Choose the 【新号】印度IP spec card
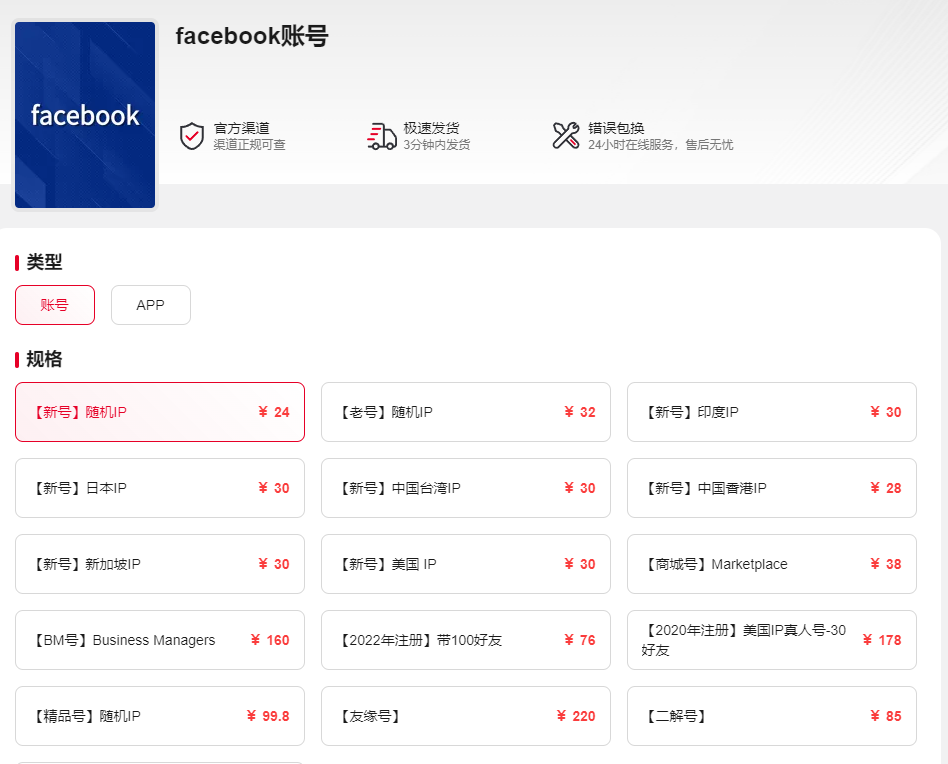This screenshot has height=764, width=948. click(771, 412)
